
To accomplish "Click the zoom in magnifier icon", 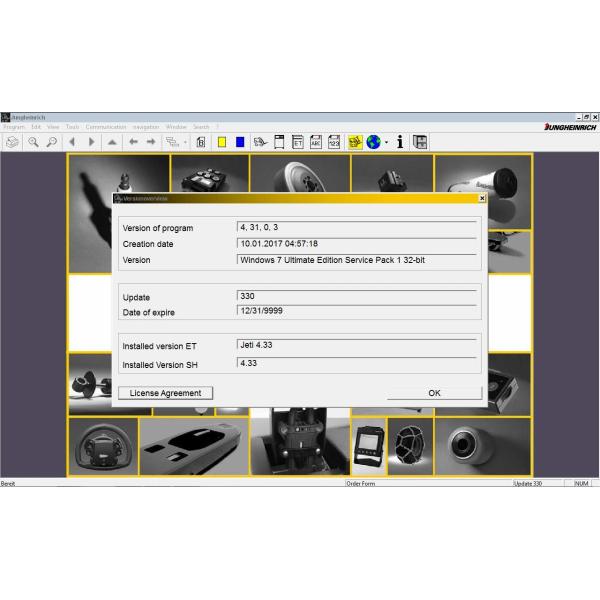I will coord(33,142).
